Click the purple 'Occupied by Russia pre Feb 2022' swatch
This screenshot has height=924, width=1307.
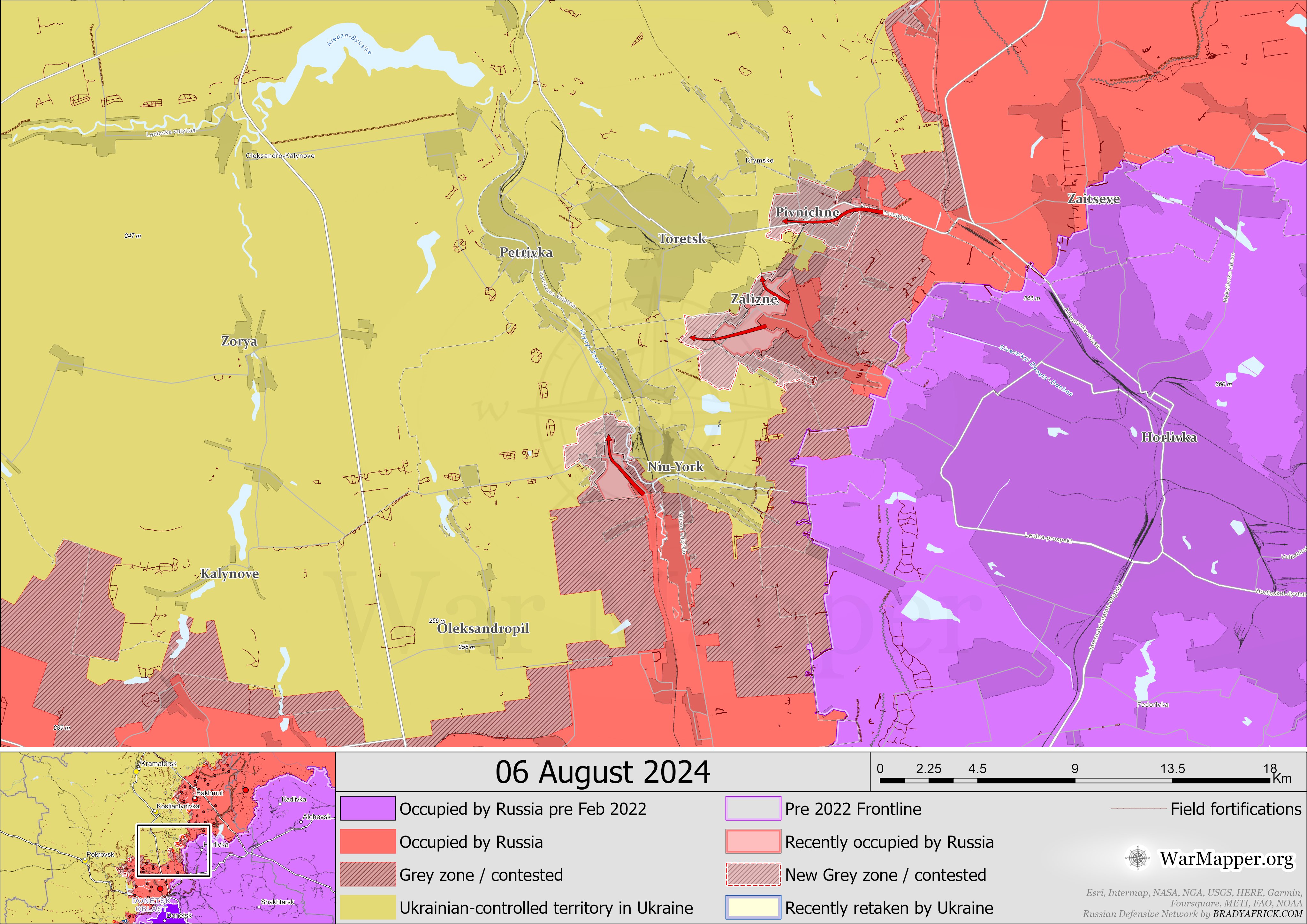[x=368, y=808]
